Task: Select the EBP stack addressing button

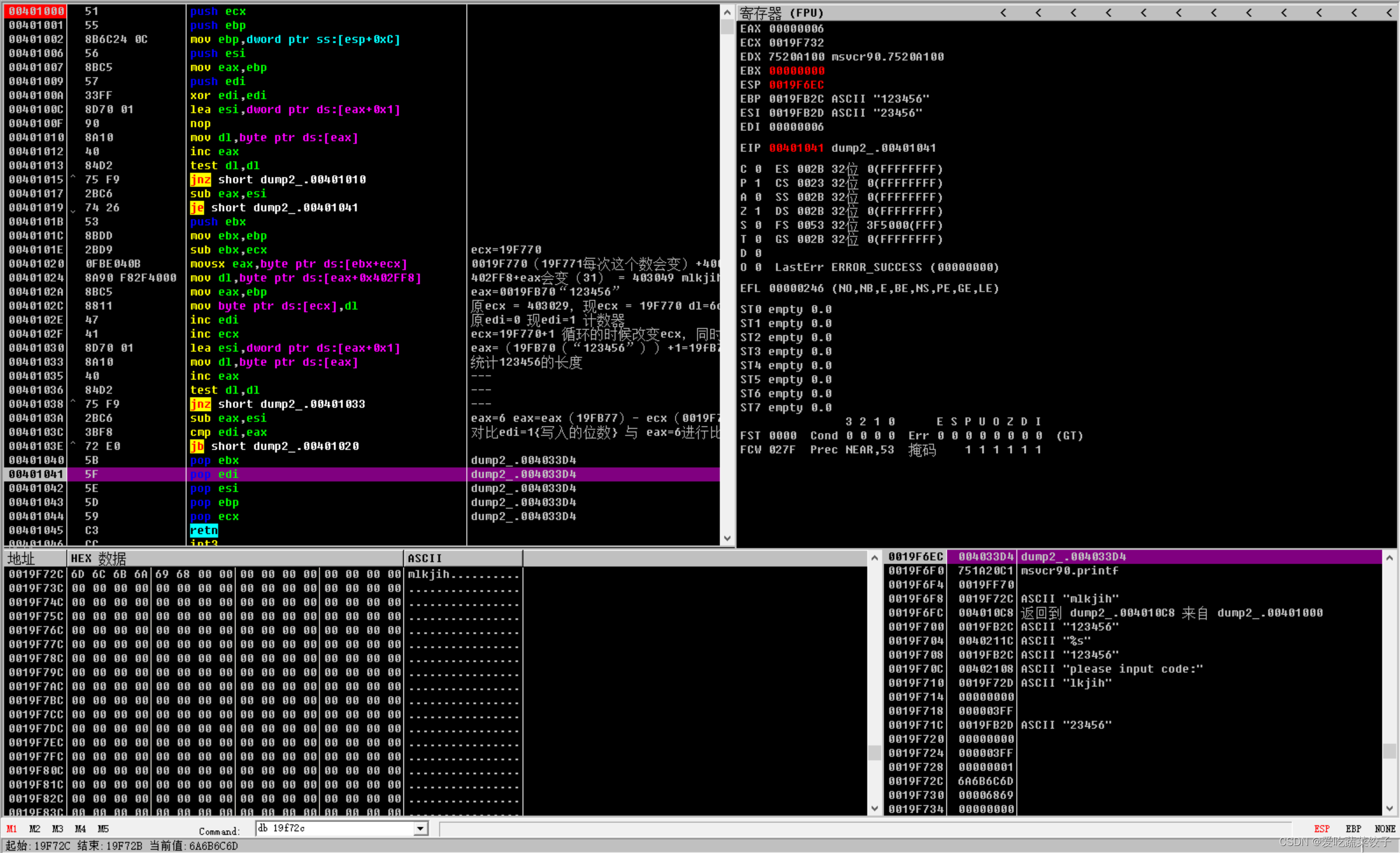Action: (x=1353, y=829)
